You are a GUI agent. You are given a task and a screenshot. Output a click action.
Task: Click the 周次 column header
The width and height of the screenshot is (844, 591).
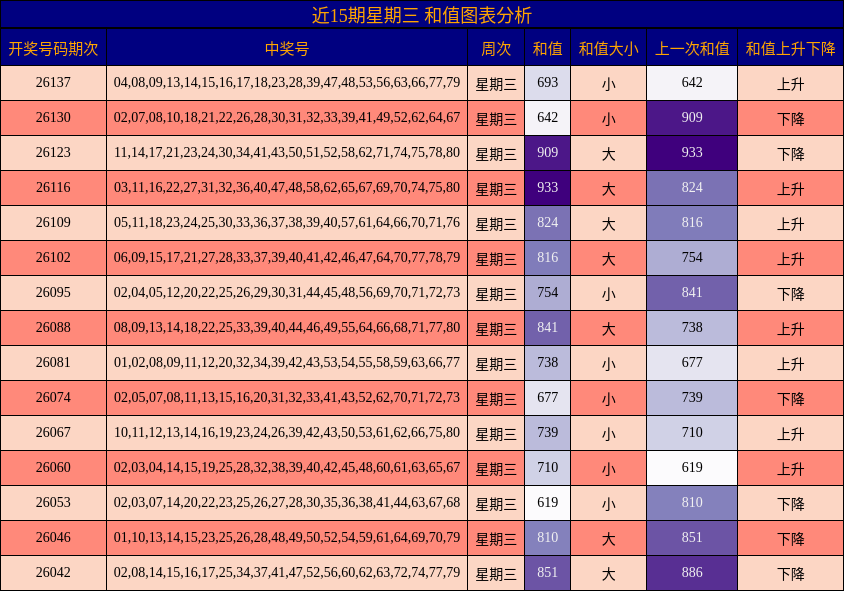click(x=496, y=48)
